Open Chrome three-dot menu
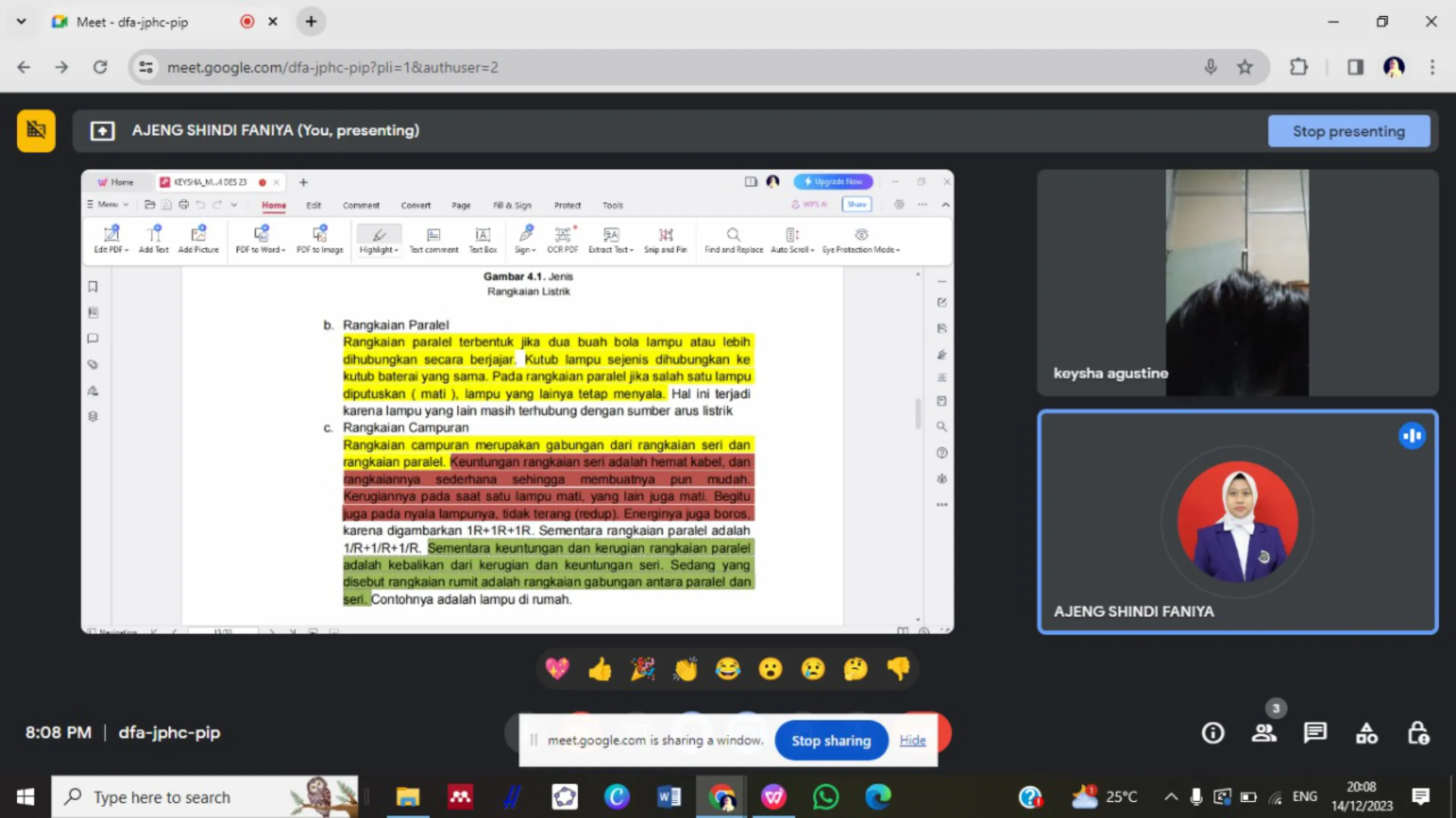This screenshot has height=818, width=1456. tap(1432, 67)
